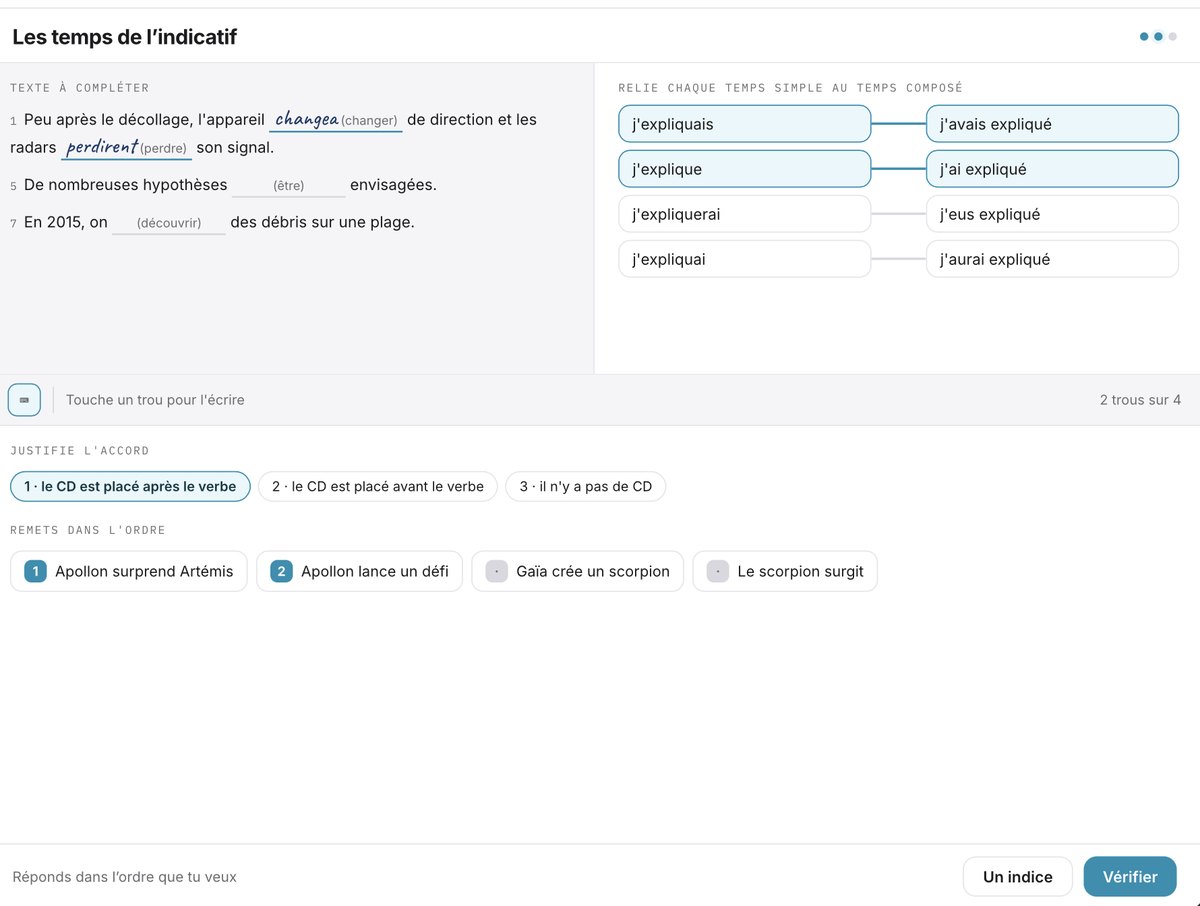Click the '2 trous sur 4' counter
Viewport: 1200px width, 906px height.
(1140, 400)
